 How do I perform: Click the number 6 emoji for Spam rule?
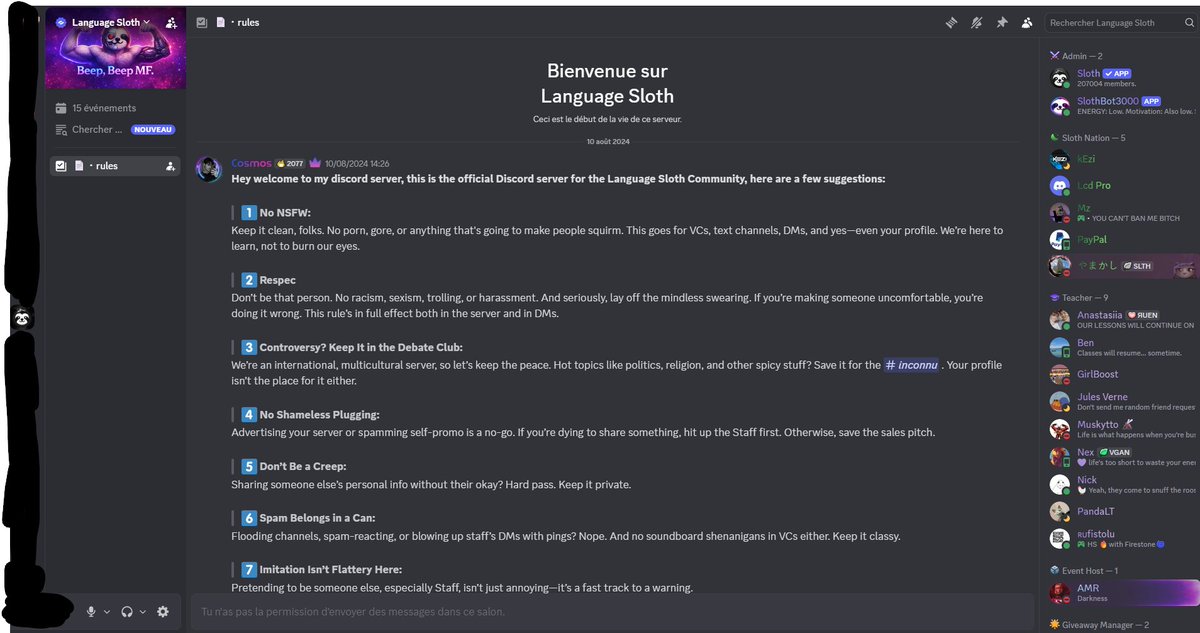tap(249, 518)
